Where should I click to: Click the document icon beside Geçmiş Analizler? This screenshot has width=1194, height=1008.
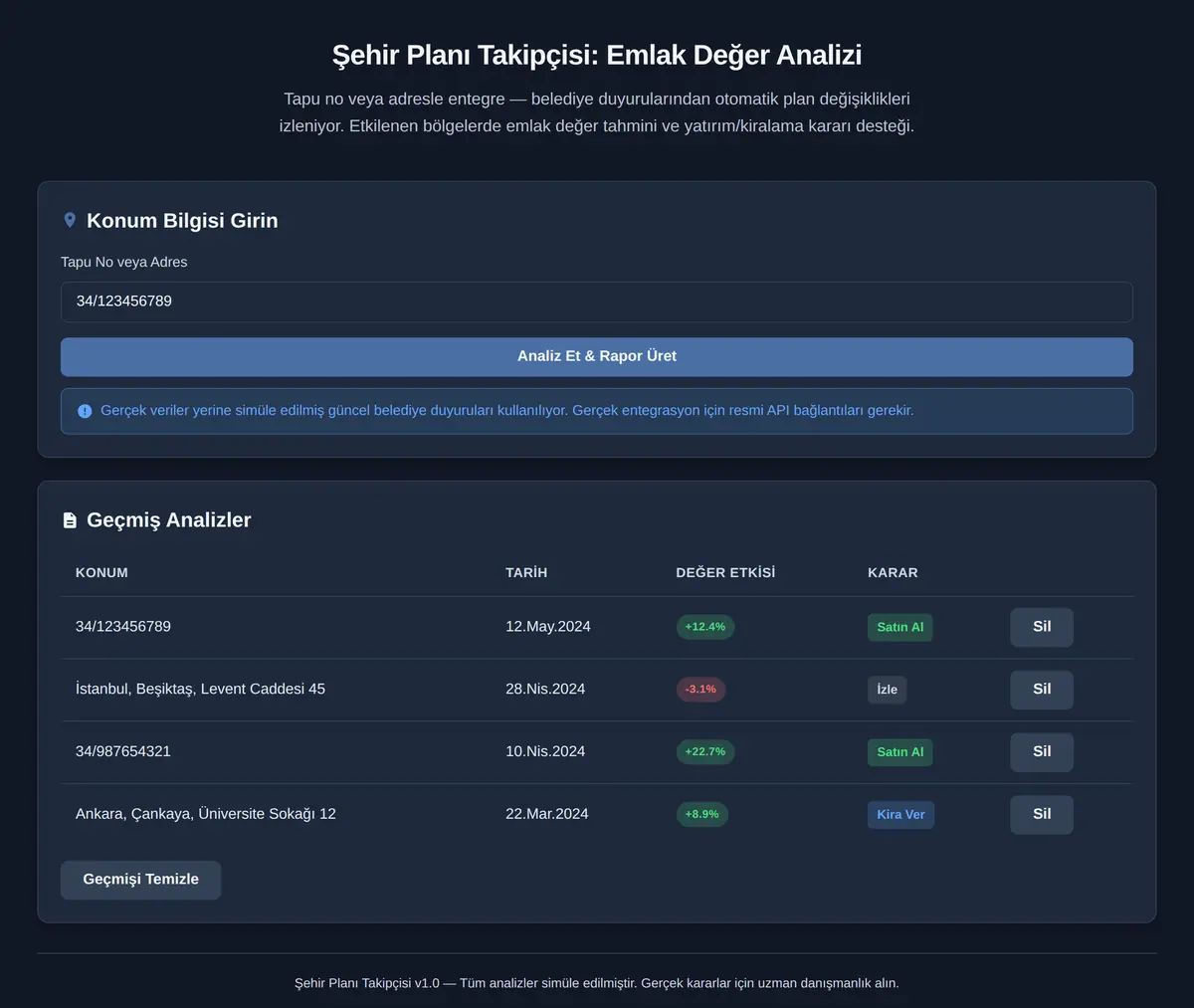70,520
